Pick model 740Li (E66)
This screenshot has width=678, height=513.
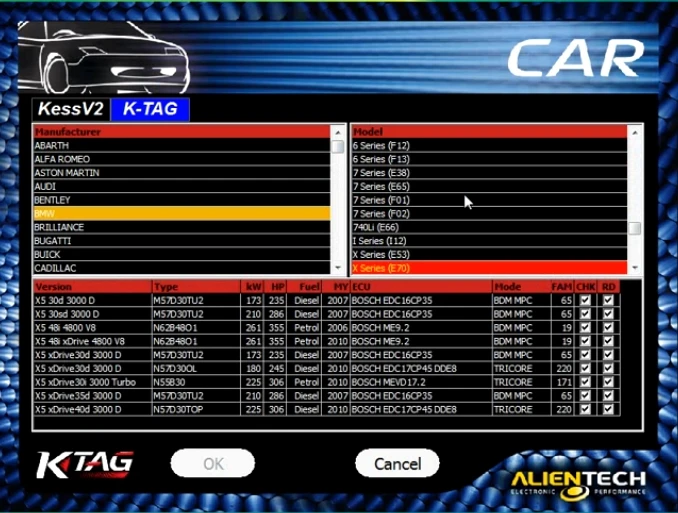[x=489, y=227]
